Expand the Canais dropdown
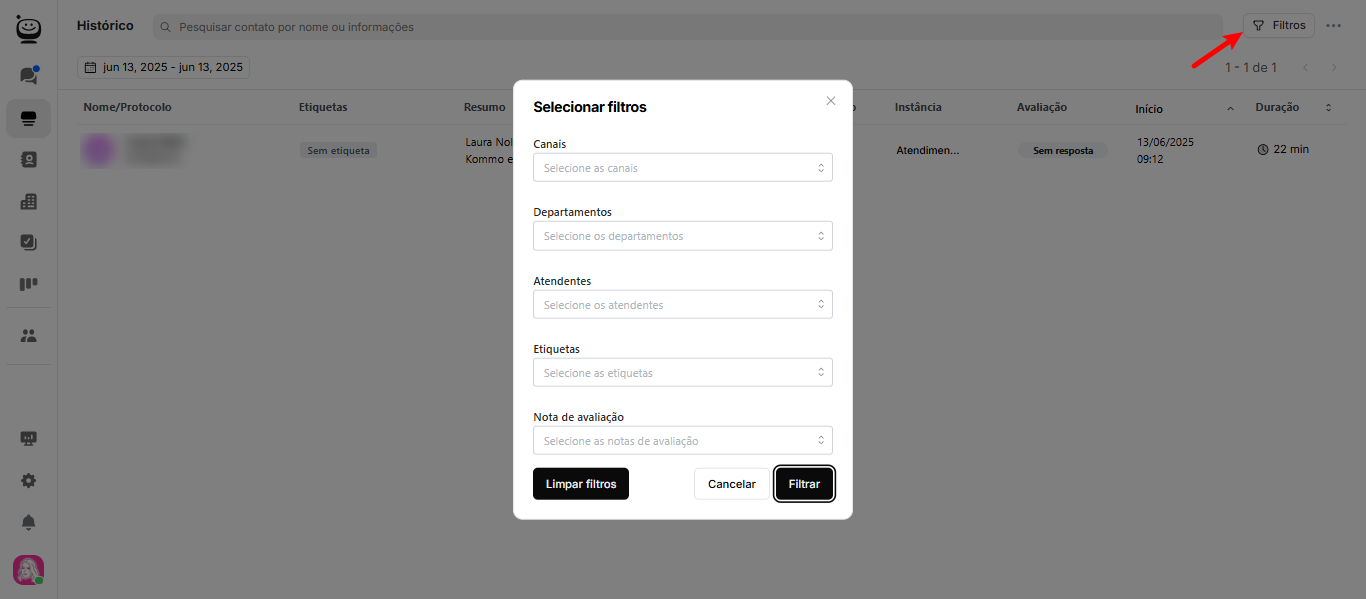This screenshot has width=1366, height=599. (682, 168)
